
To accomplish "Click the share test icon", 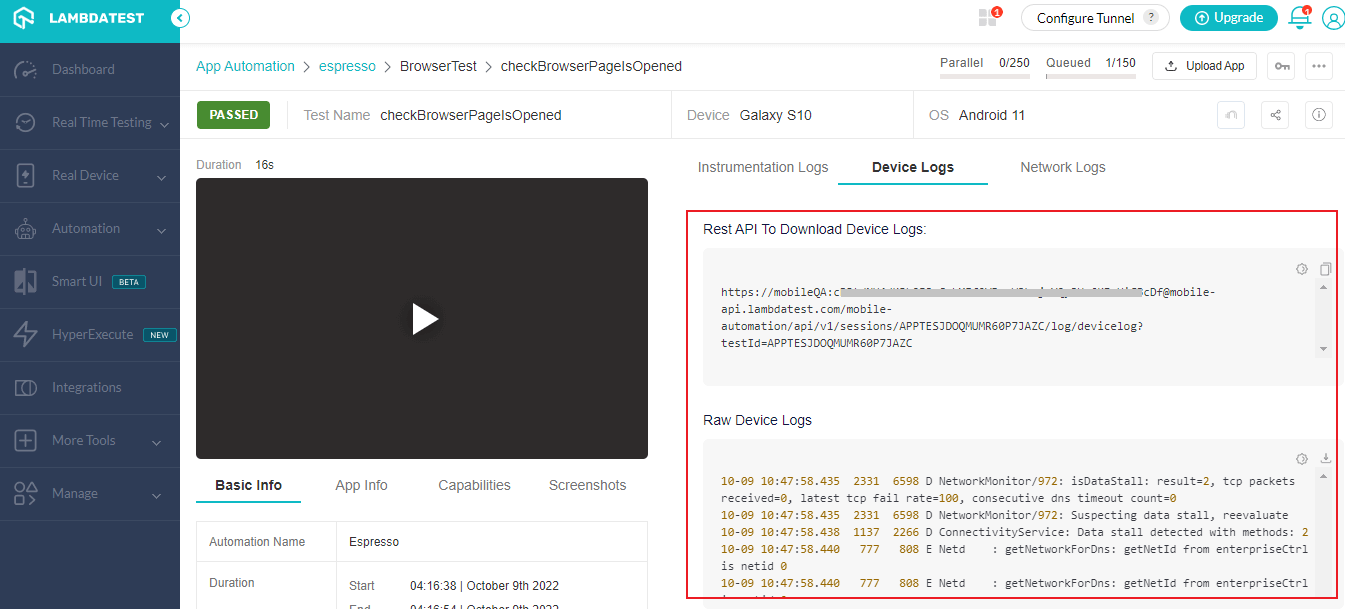I will point(1275,115).
